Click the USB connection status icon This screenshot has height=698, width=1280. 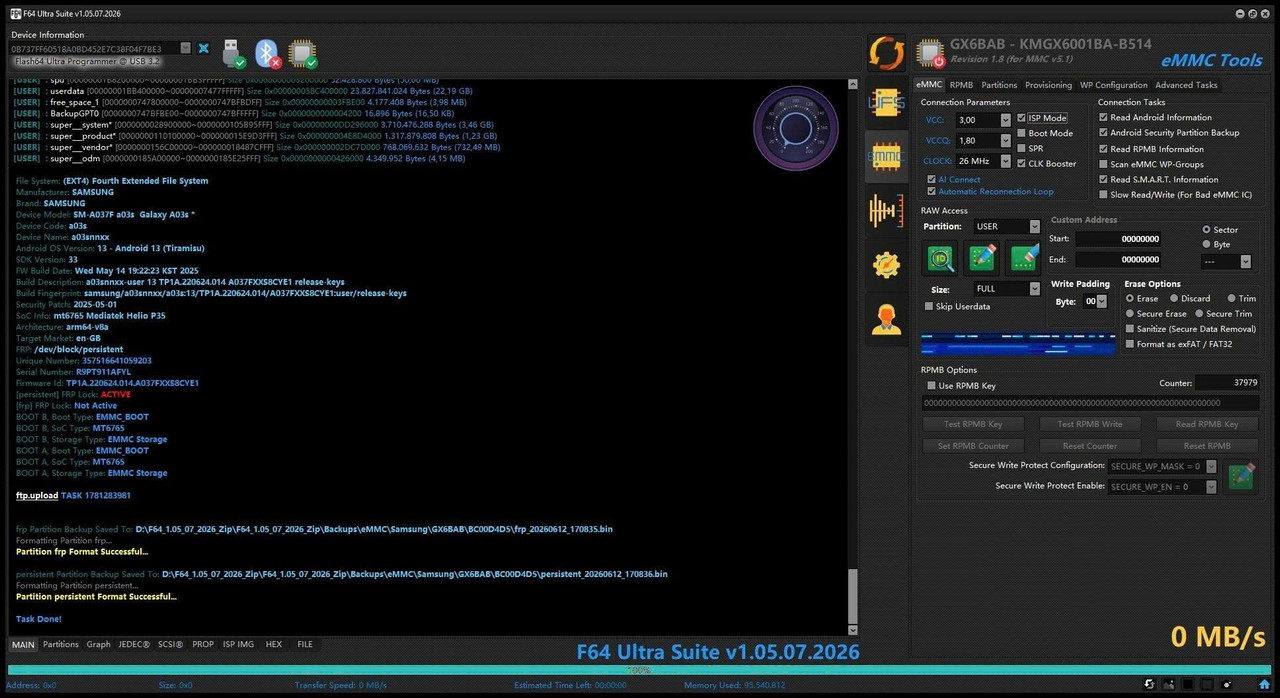pos(233,54)
